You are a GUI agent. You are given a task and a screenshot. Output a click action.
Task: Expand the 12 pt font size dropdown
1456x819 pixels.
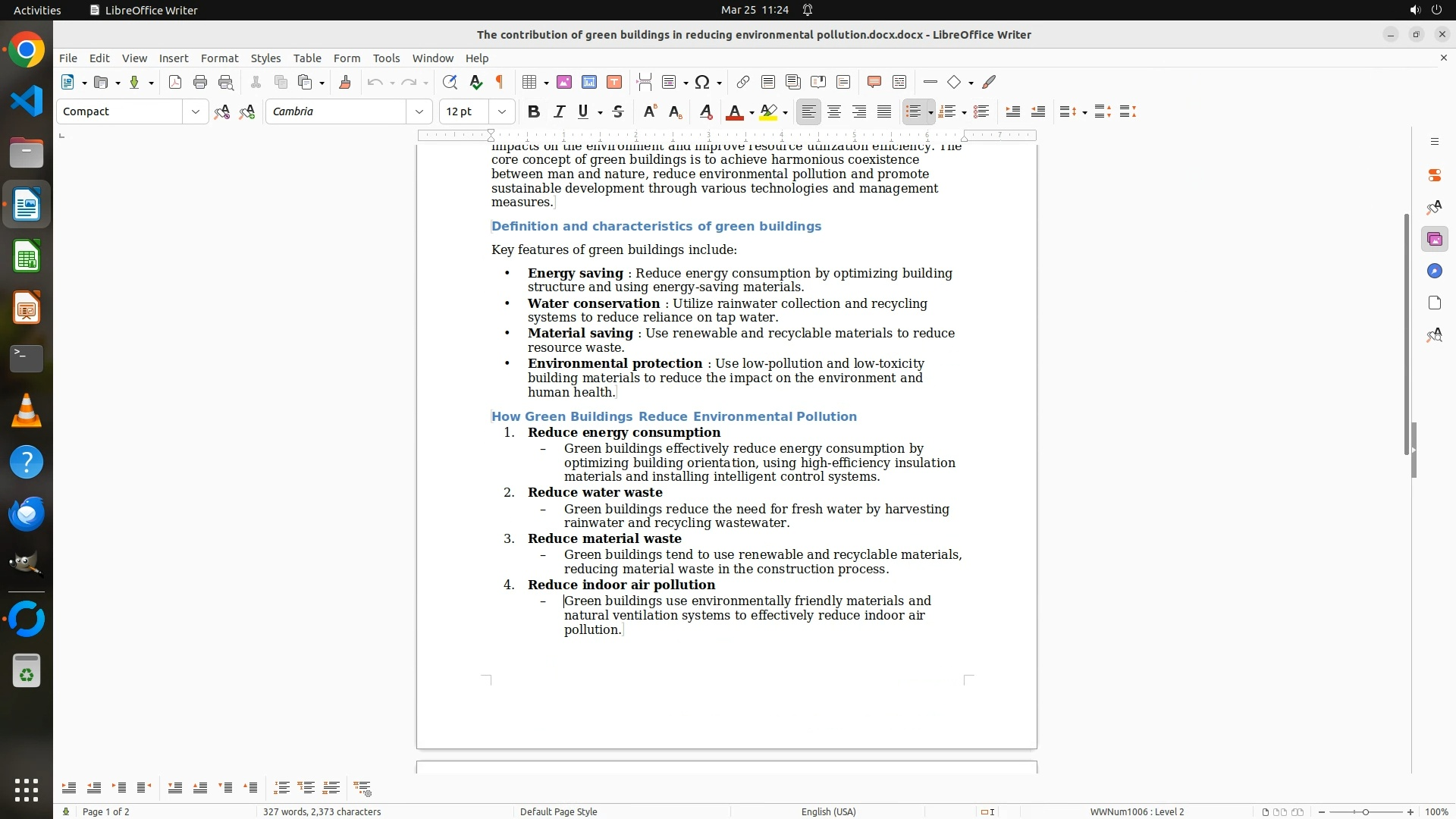[x=501, y=112]
